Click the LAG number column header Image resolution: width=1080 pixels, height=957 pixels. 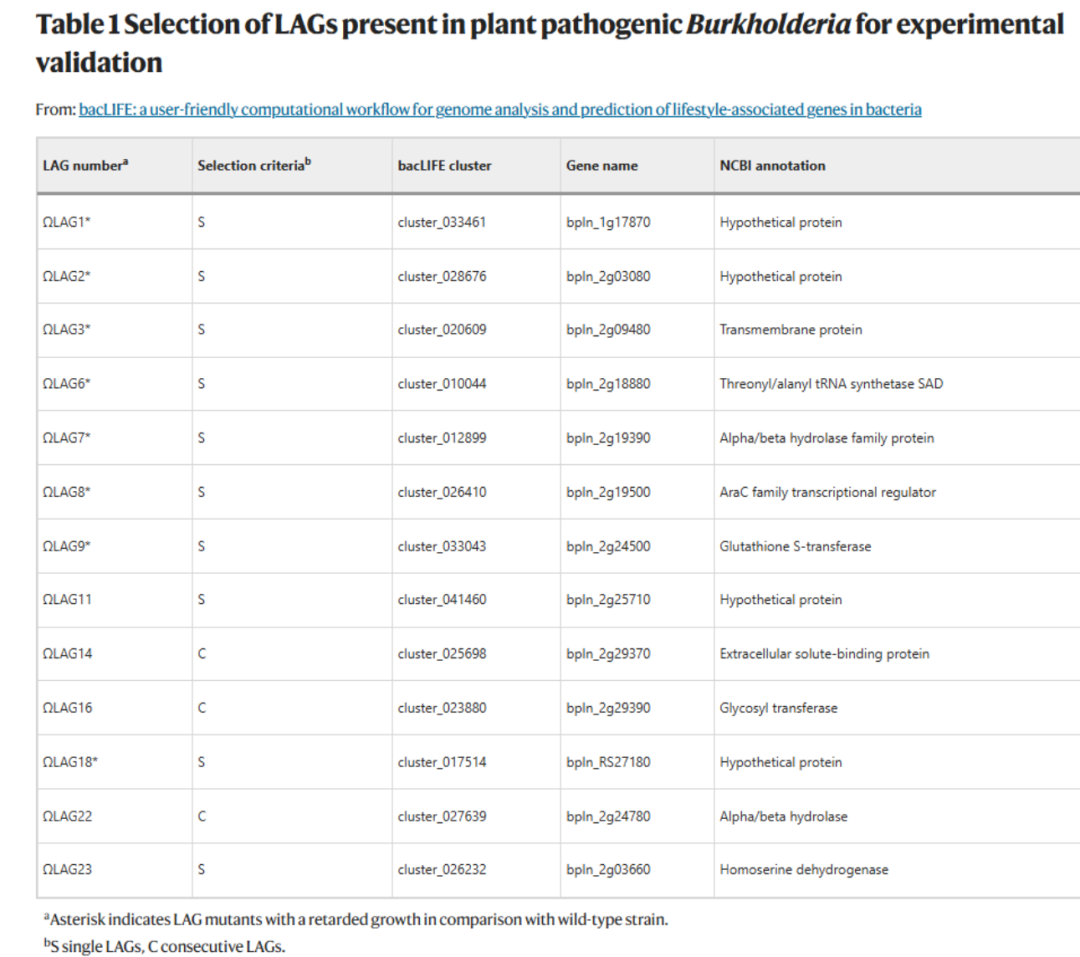tap(85, 165)
